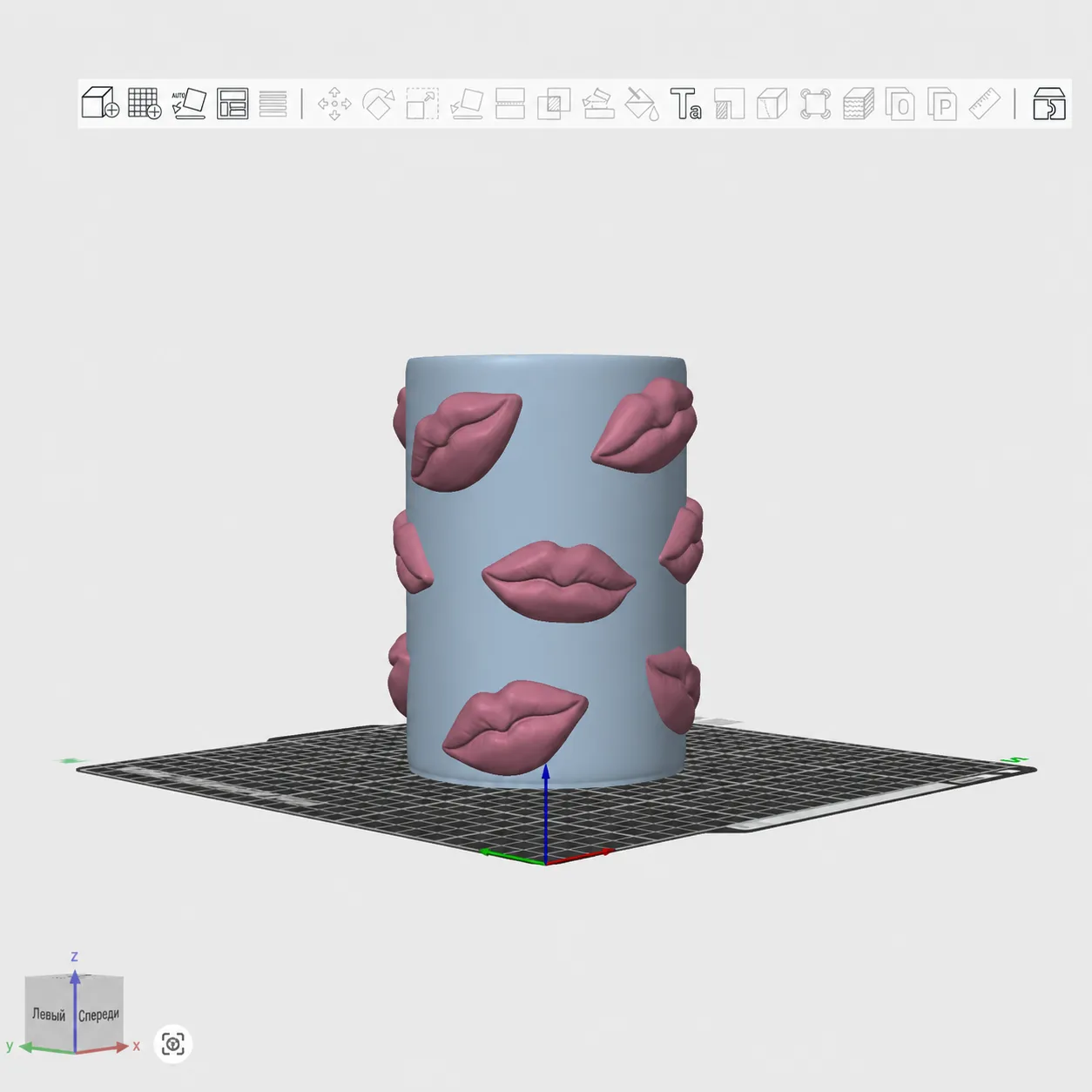Click the page icon marked 'P'
Screen dimensions: 1092x1092
942,104
